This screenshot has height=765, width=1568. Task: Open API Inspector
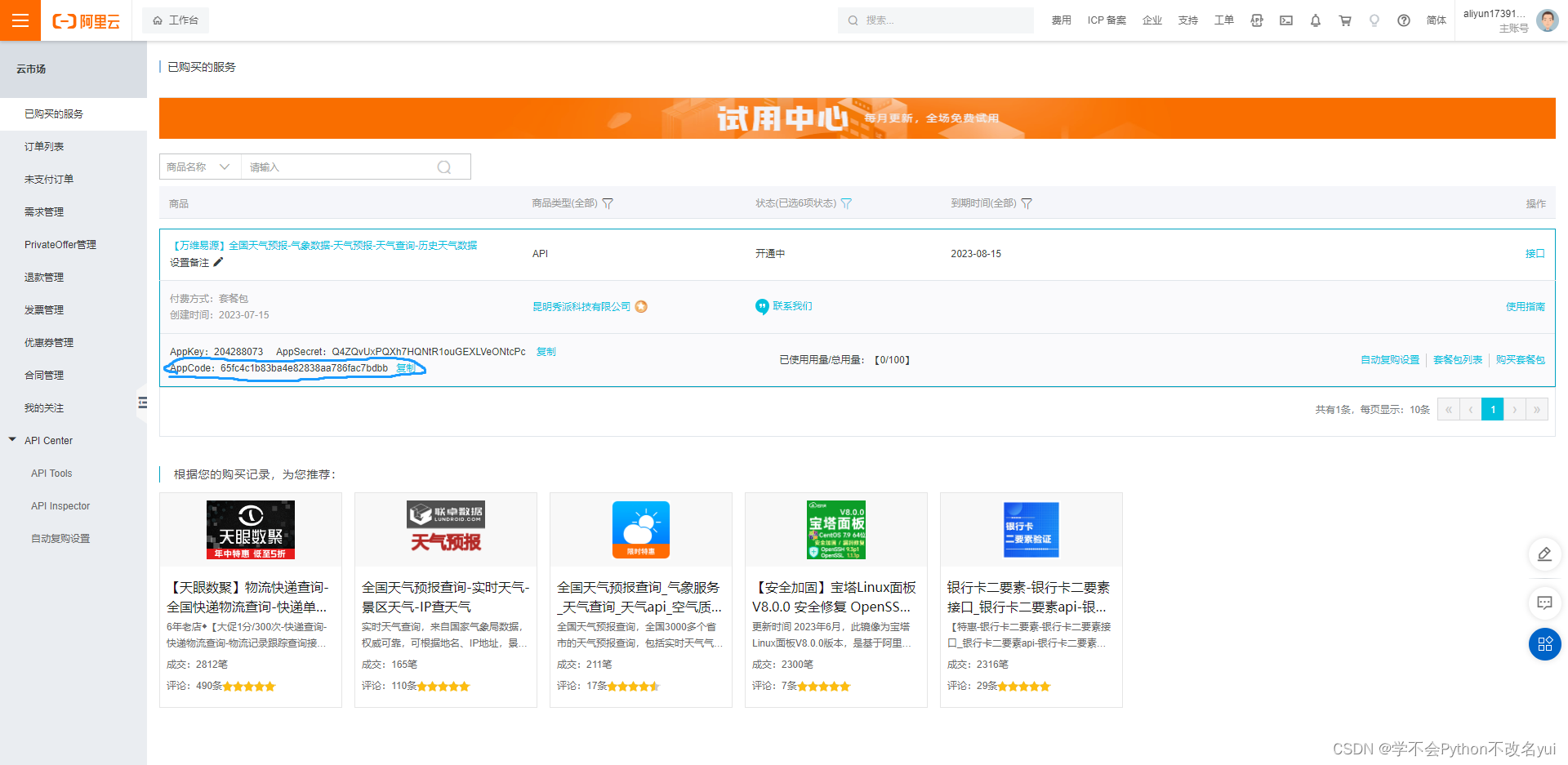tap(60, 505)
